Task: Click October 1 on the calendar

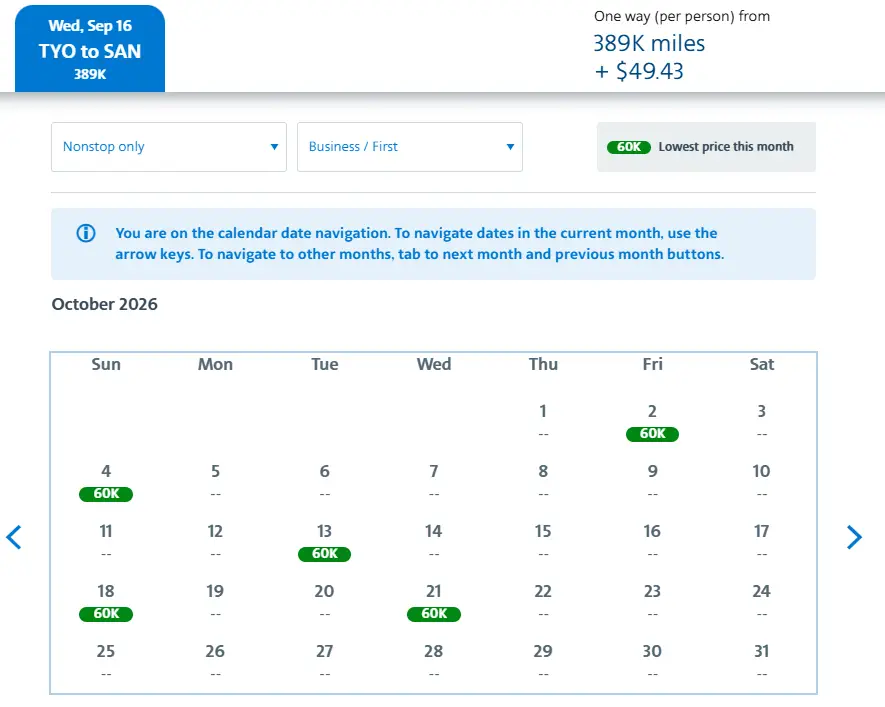Action: tap(543, 421)
